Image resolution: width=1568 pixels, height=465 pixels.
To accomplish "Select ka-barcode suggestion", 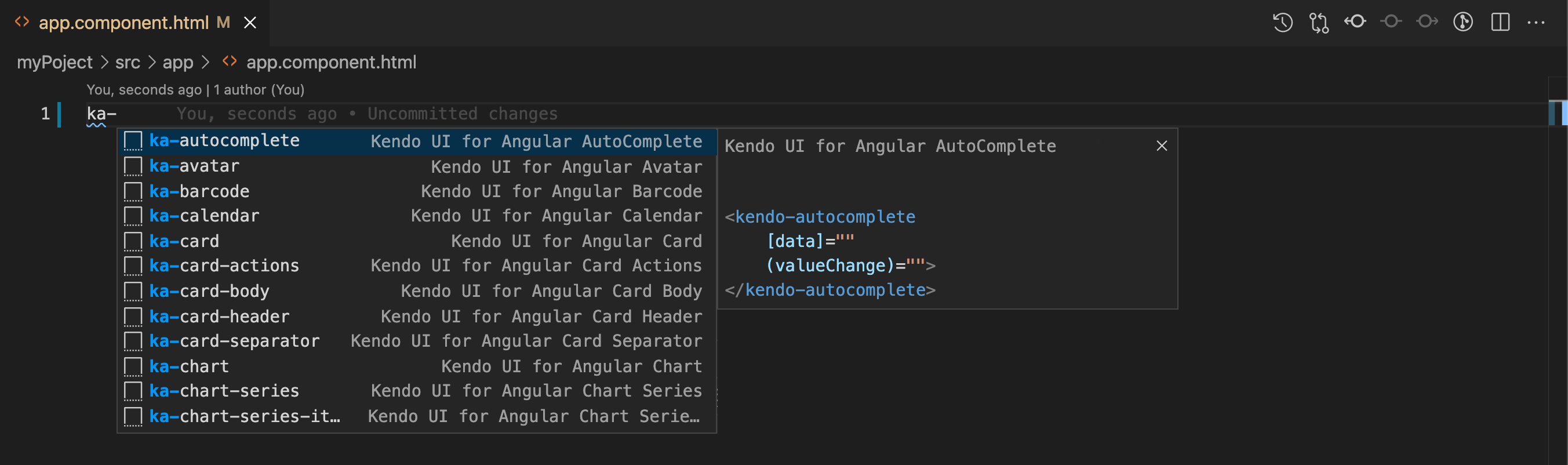I will [x=416, y=191].
